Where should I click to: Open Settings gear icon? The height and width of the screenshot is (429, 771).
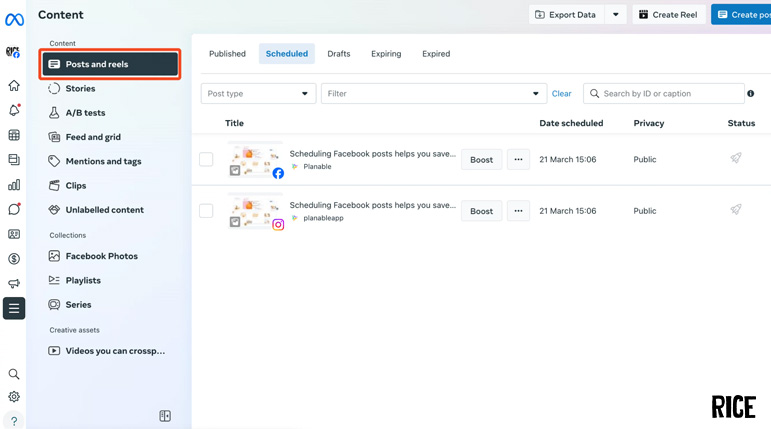(x=14, y=397)
